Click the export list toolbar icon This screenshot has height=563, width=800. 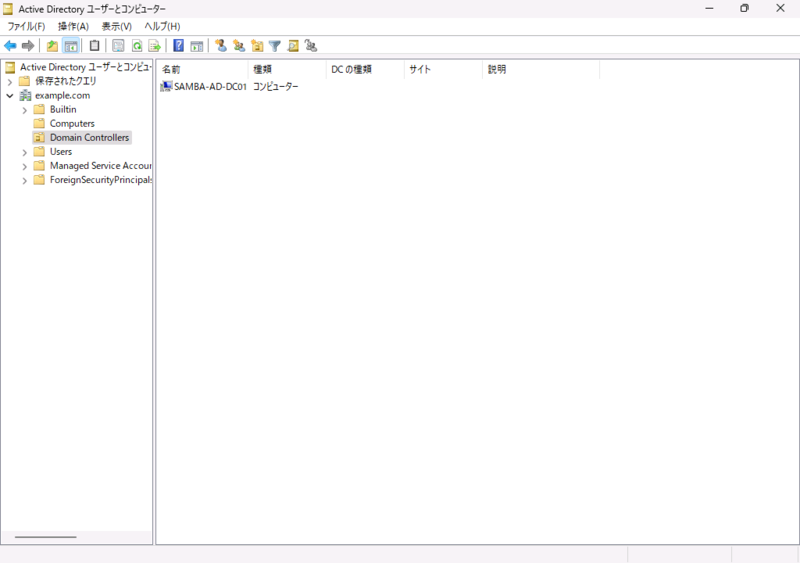pyautogui.click(x=154, y=46)
